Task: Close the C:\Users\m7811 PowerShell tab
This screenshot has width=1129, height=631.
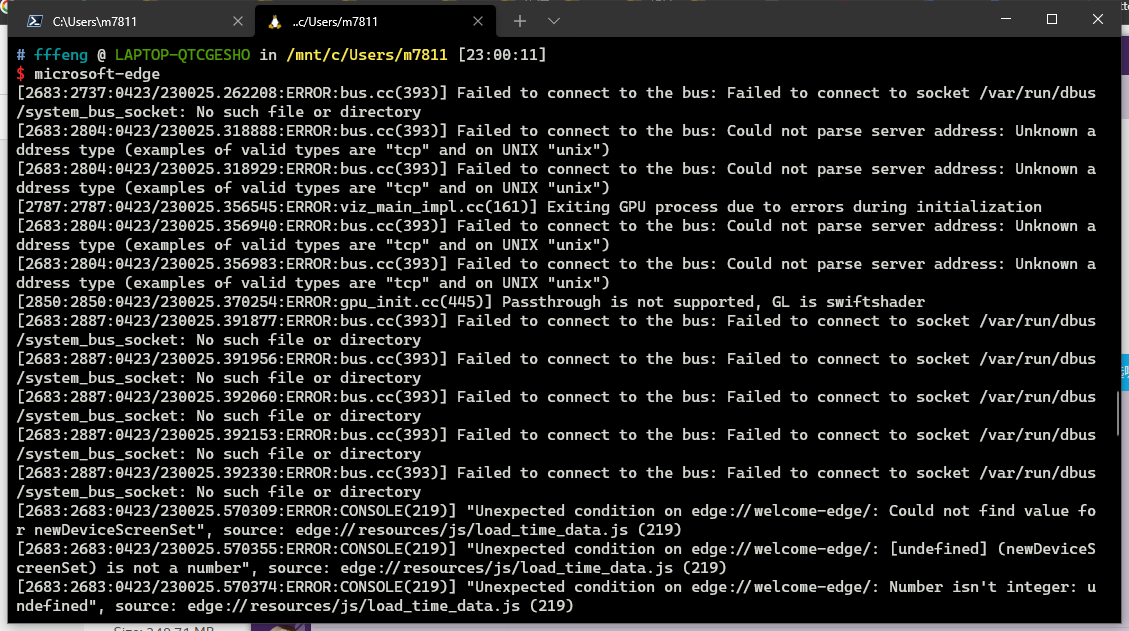Action: click(237, 21)
